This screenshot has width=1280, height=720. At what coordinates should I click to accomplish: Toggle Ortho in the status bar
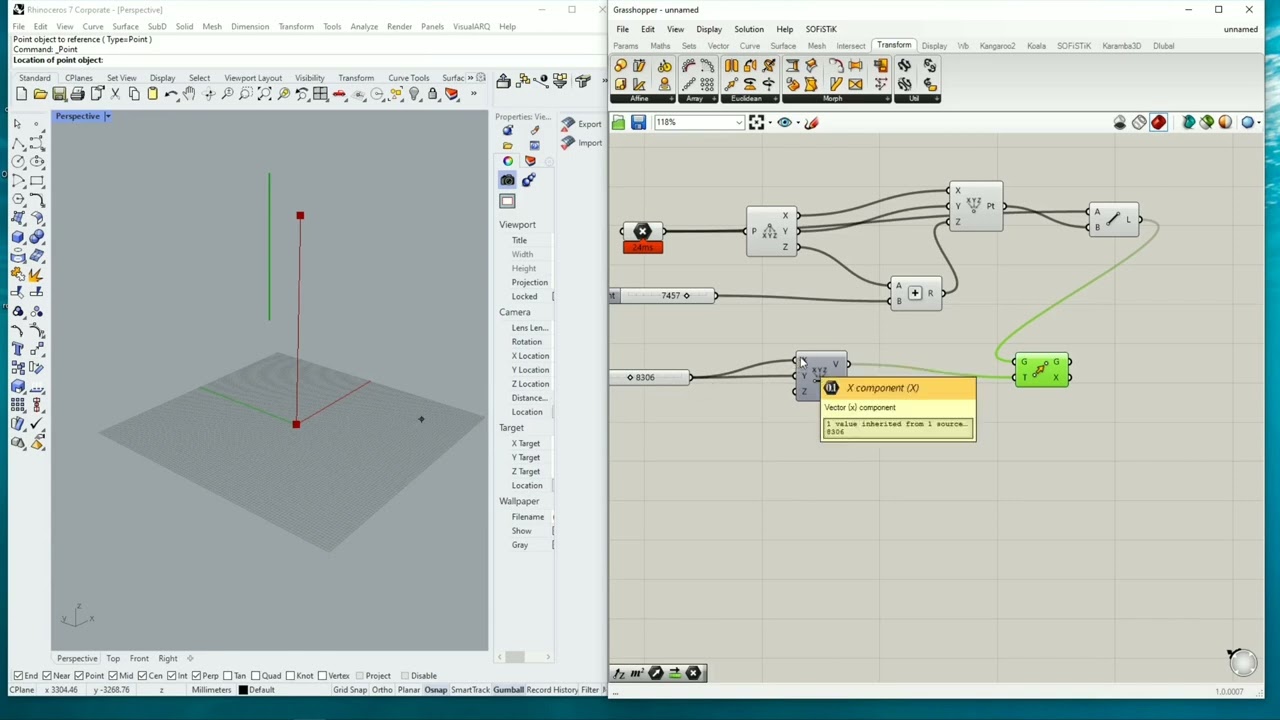click(382, 690)
